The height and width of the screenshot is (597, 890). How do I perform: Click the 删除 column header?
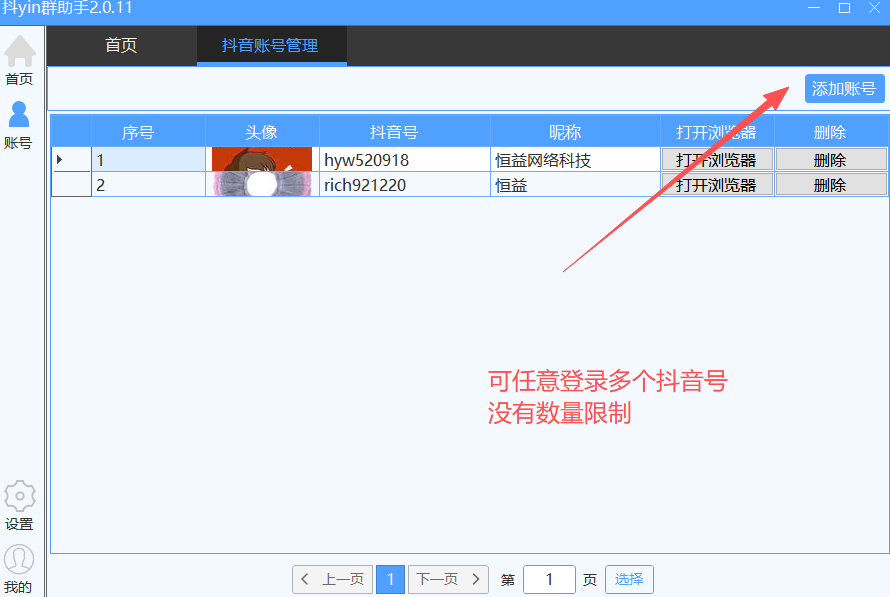pos(831,132)
